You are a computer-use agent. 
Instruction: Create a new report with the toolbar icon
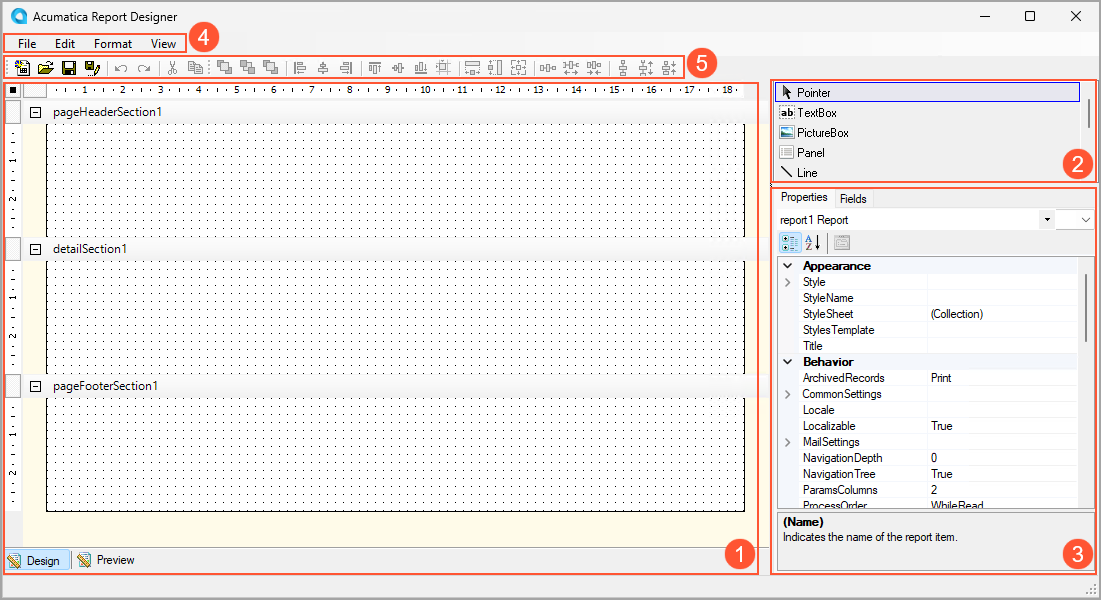[x=22, y=67]
